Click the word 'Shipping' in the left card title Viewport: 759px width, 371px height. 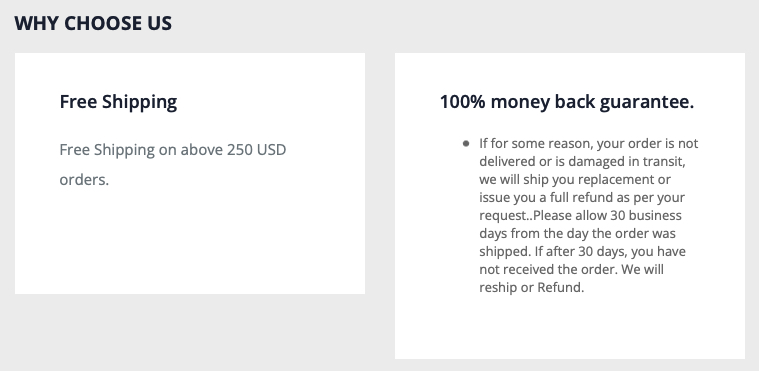pyautogui.click(x=139, y=102)
